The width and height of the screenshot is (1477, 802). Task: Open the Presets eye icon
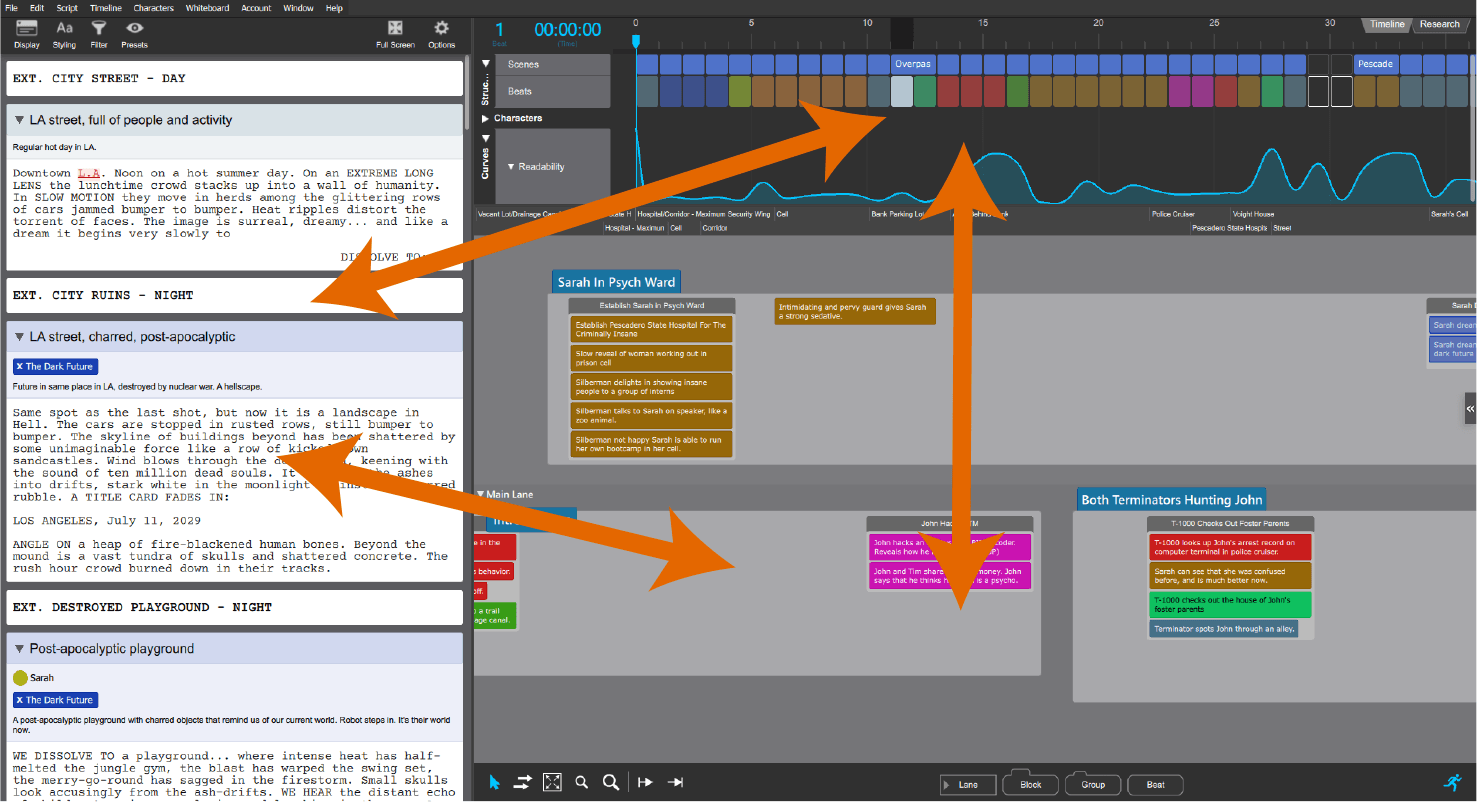[134, 28]
